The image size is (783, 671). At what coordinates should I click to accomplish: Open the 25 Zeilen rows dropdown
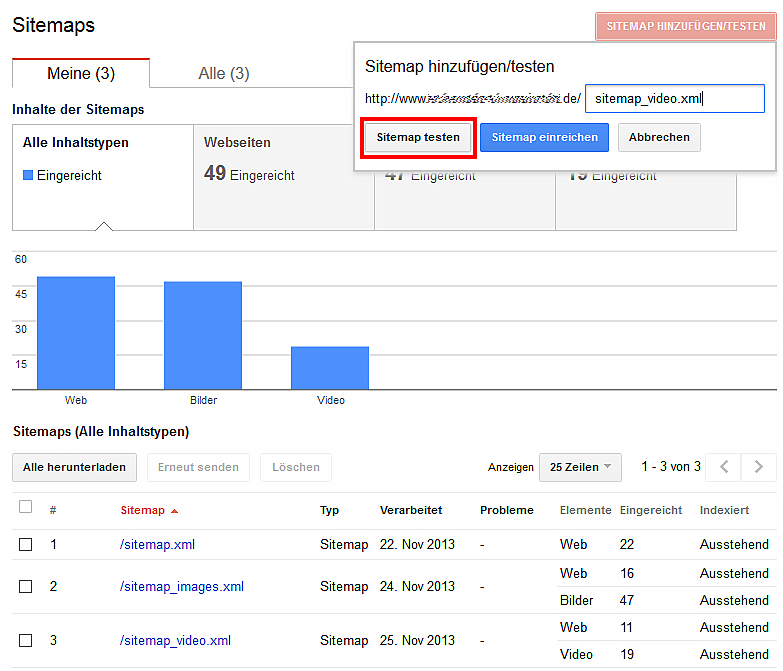tap(580, 467)
